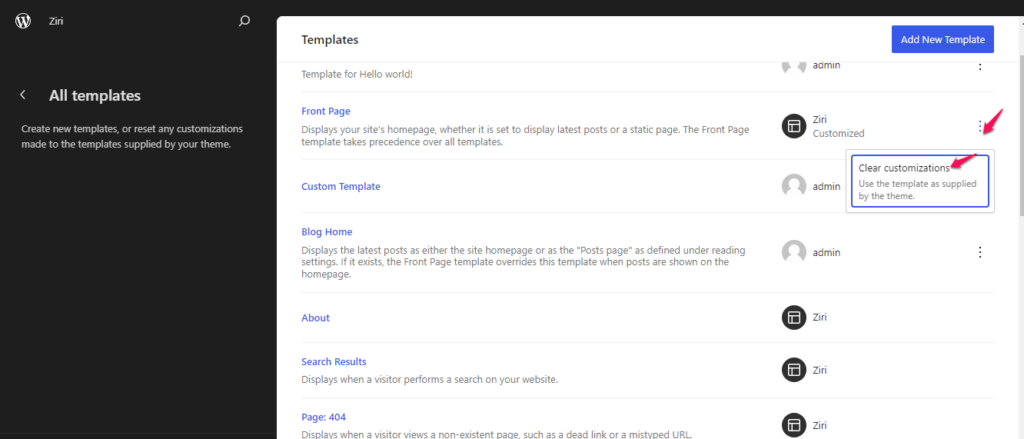The image size is (1024, 439).
Task: Select Clear customizations menu option
Action: 920,181
